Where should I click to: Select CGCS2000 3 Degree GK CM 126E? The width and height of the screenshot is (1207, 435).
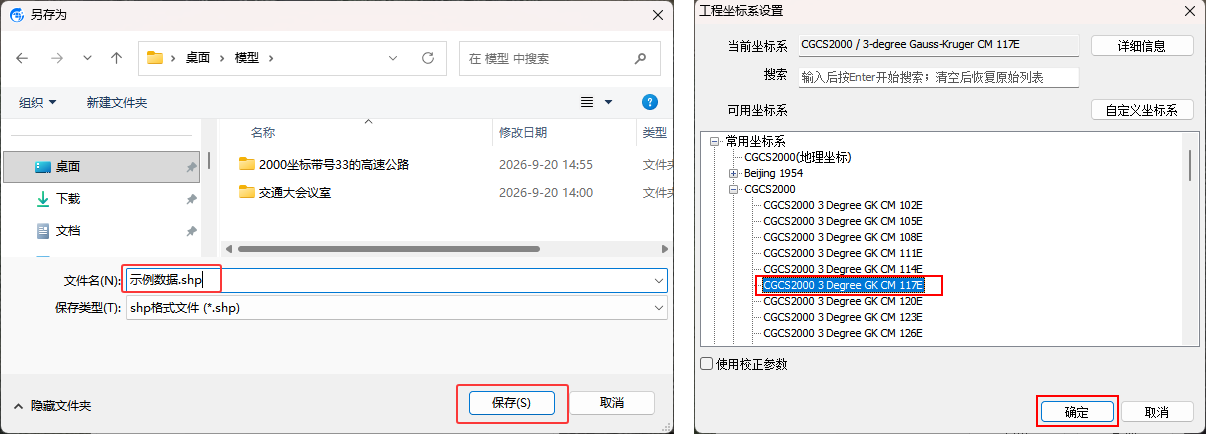[842, 333]
